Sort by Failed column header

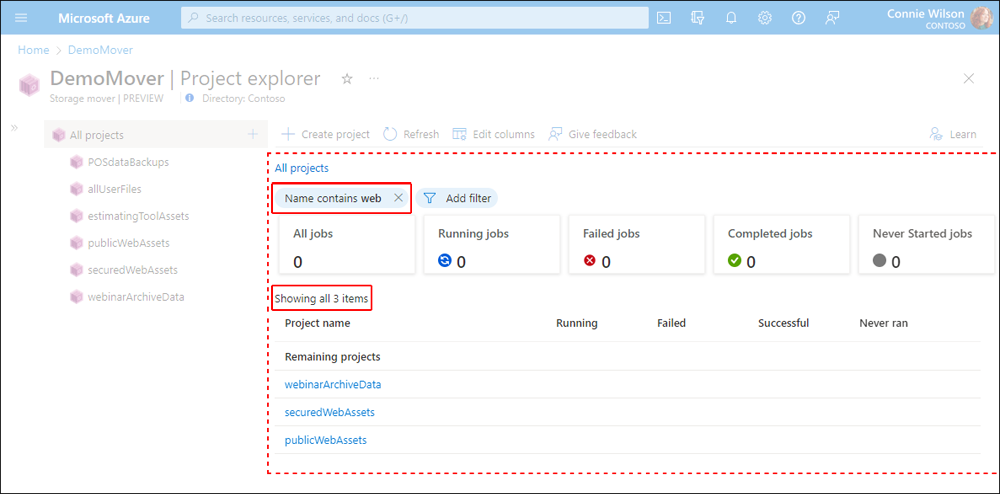coord(672,323)
